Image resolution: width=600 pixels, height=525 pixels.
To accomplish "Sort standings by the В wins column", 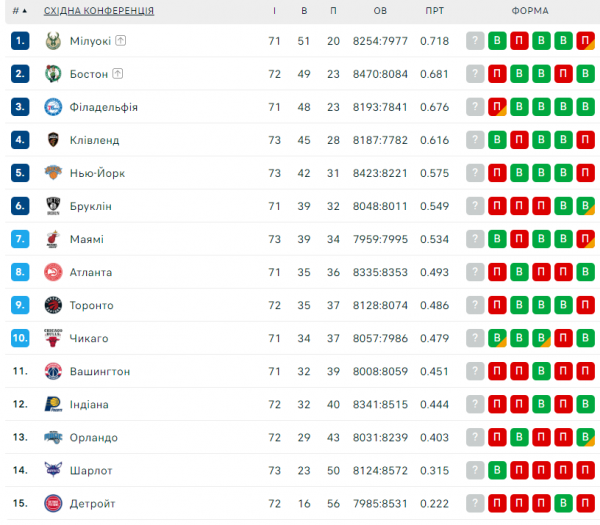I will pyautogui.click(x=304, y=10).
